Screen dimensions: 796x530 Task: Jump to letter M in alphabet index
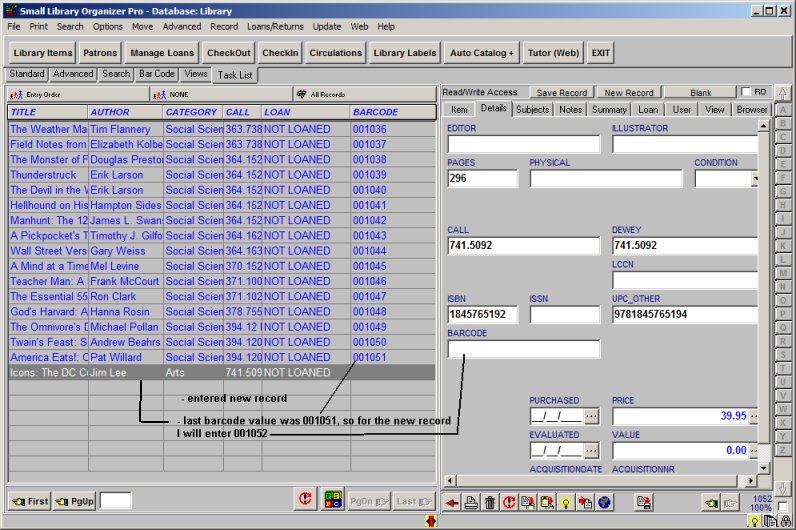pos(783,273)
